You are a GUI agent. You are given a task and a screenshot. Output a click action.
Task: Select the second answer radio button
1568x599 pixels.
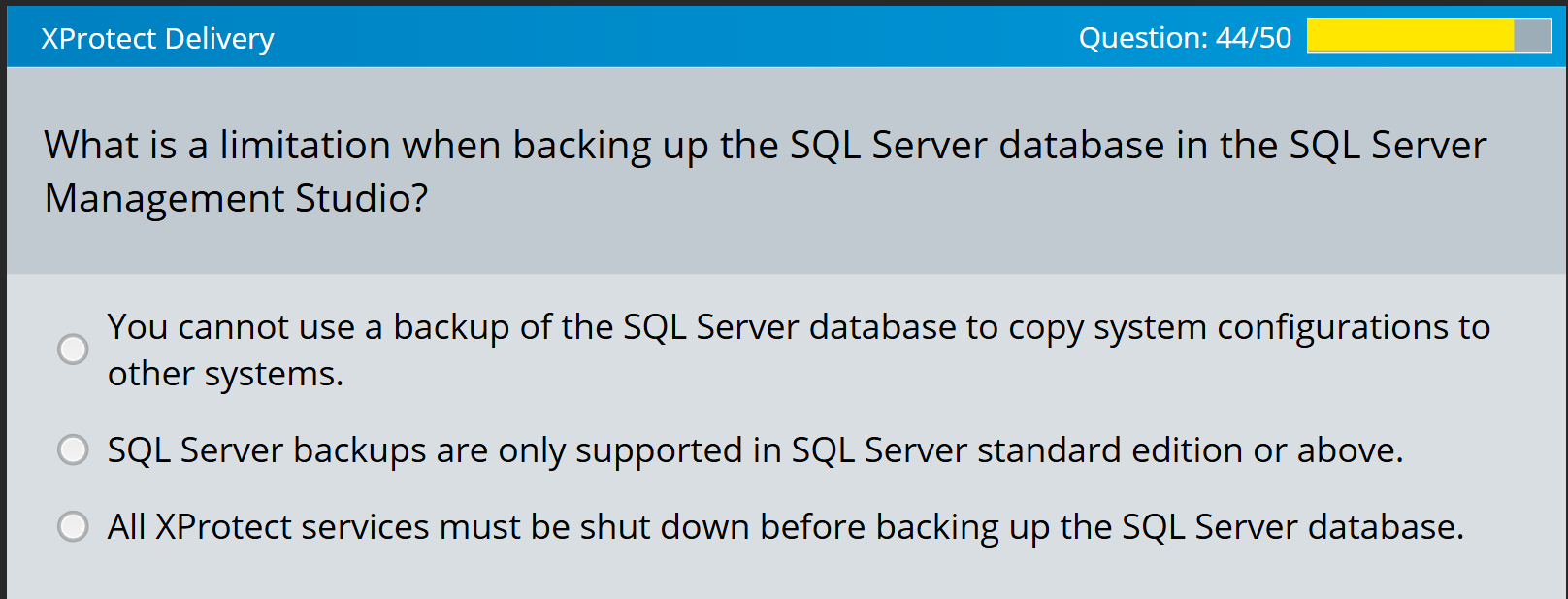(x=73, y=449)
